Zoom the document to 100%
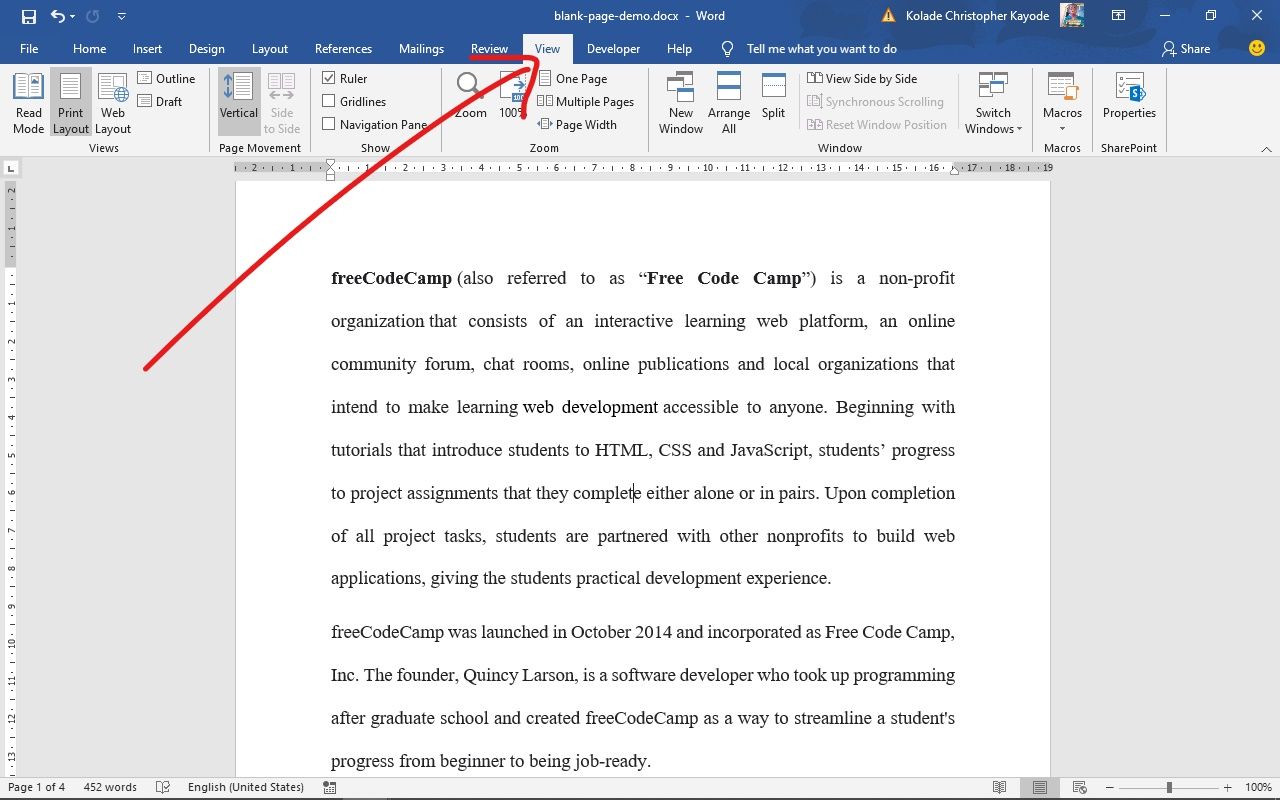This screenshot has width=1280, height=800. pyautogui.click(x=512, y=100)
